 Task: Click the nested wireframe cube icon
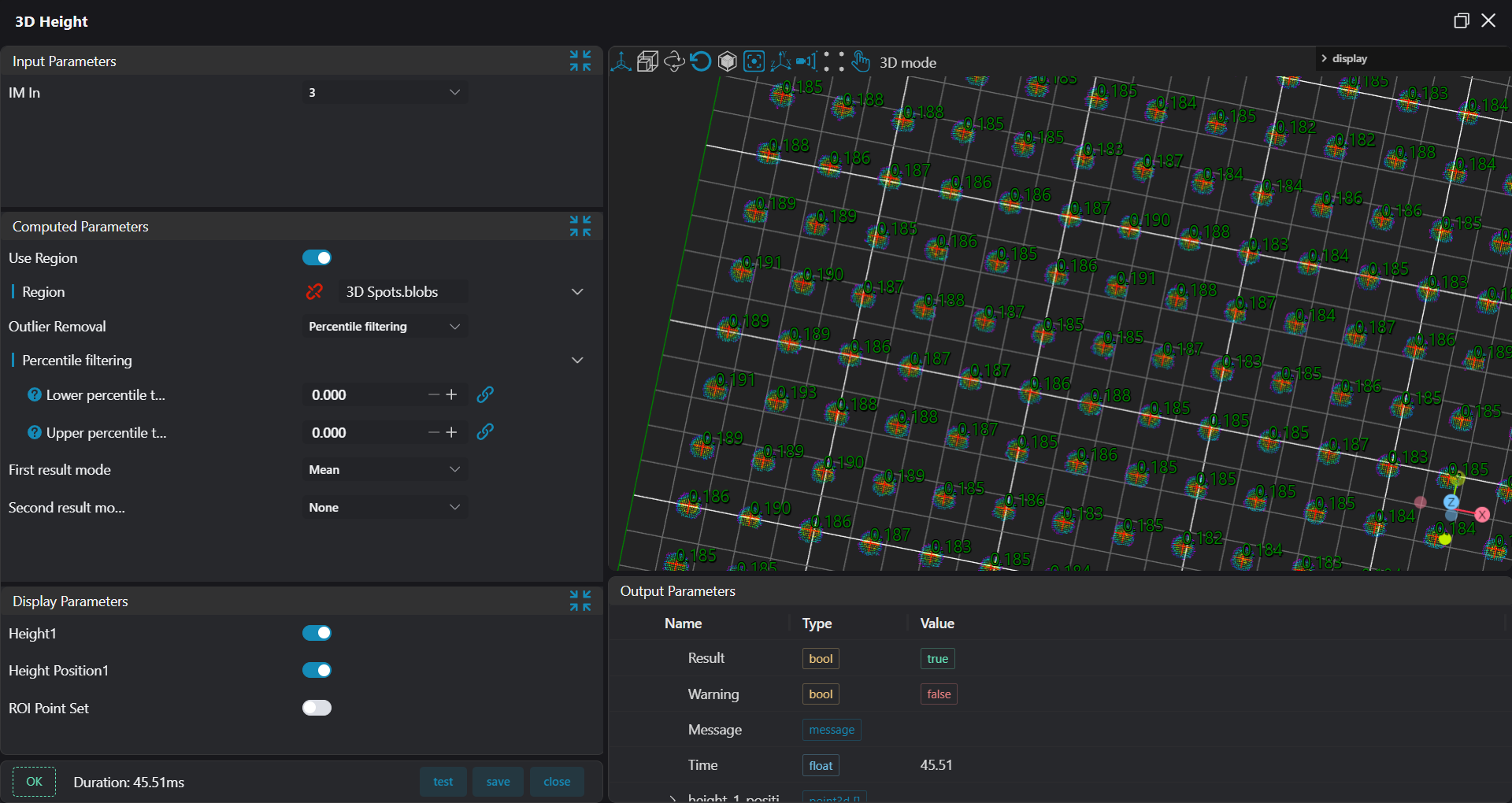[x=647, y=61]
